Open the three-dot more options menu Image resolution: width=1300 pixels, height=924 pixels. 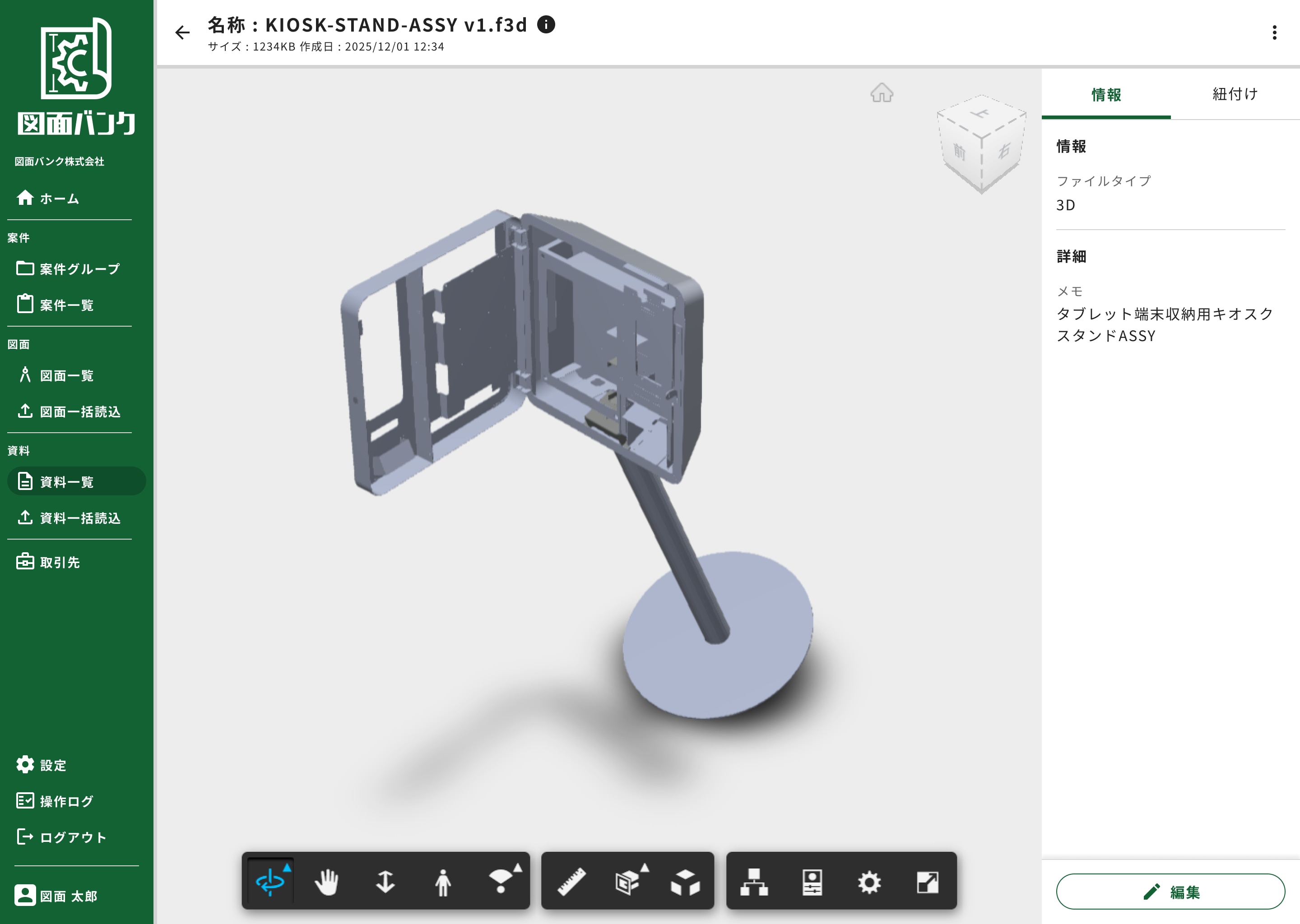(1274, 32)
